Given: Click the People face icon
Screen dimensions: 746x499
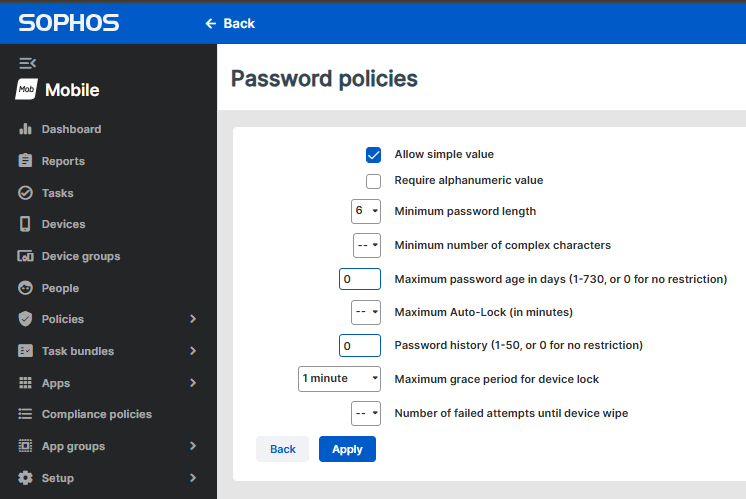Looking at the screenshot, I should tap(25, 288).
